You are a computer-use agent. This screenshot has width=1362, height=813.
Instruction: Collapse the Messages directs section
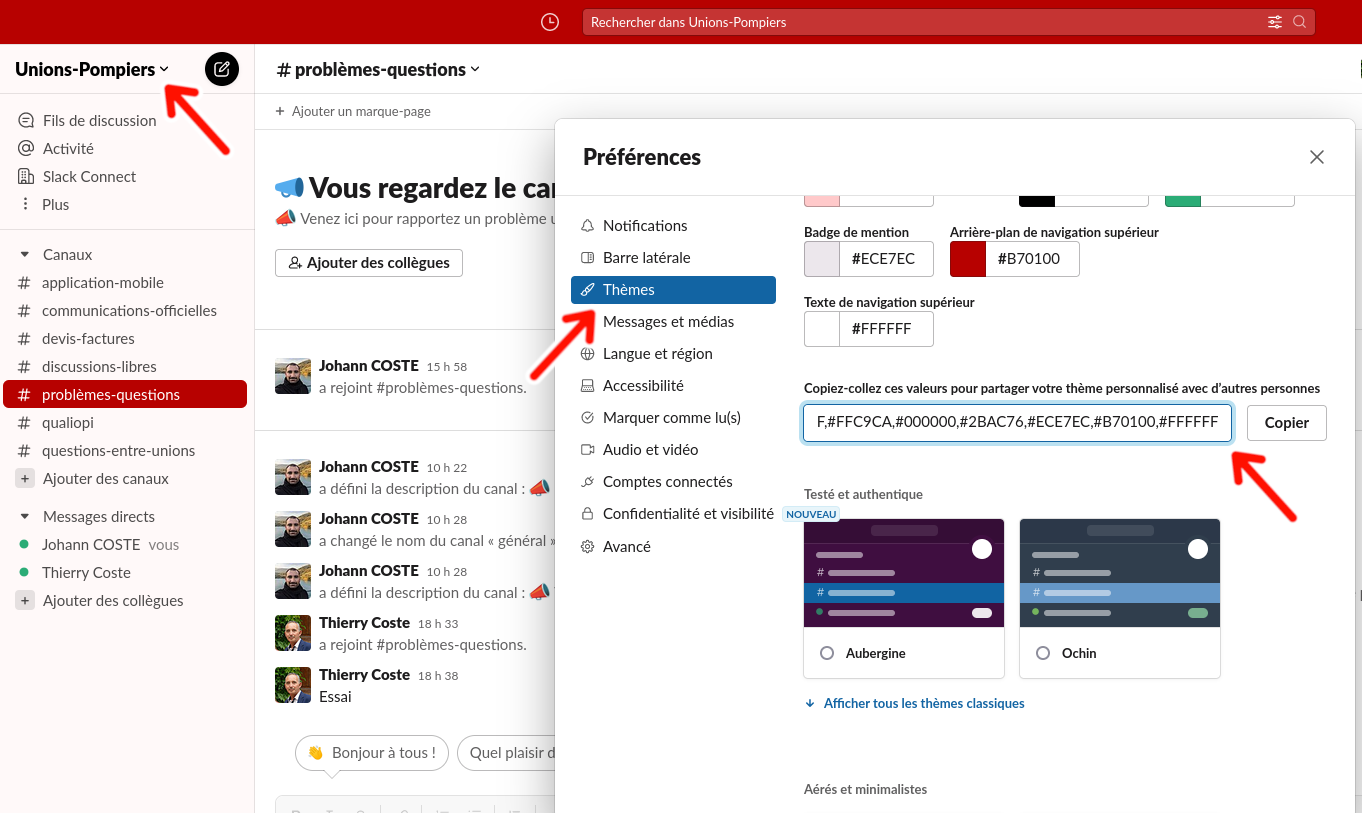25,517
